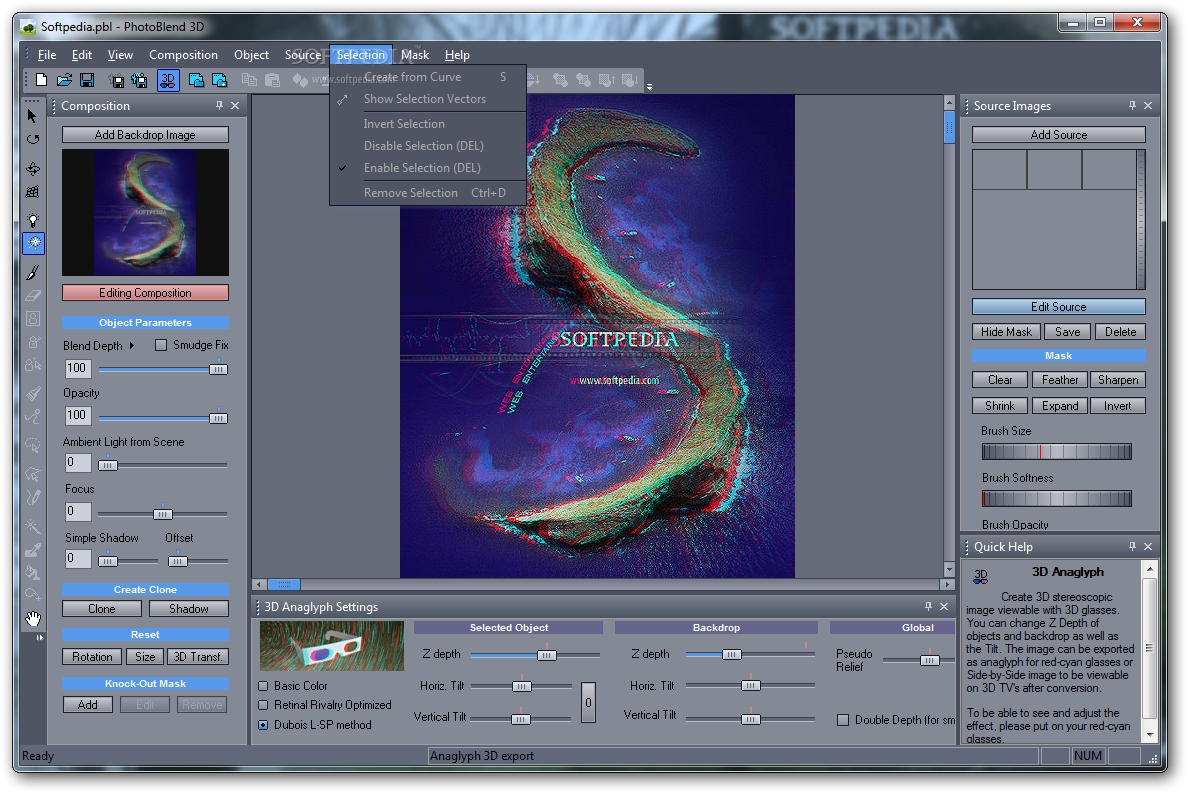1188x793 pixels.
Task: Click the Editing Composition button
Action: click(x=145, y=292)
